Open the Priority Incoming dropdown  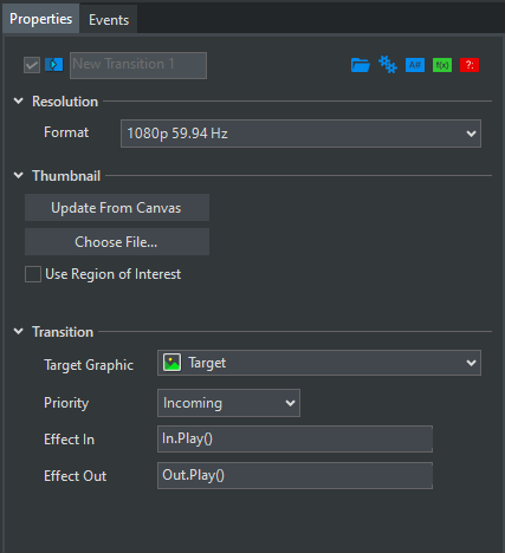coord(229,403)
